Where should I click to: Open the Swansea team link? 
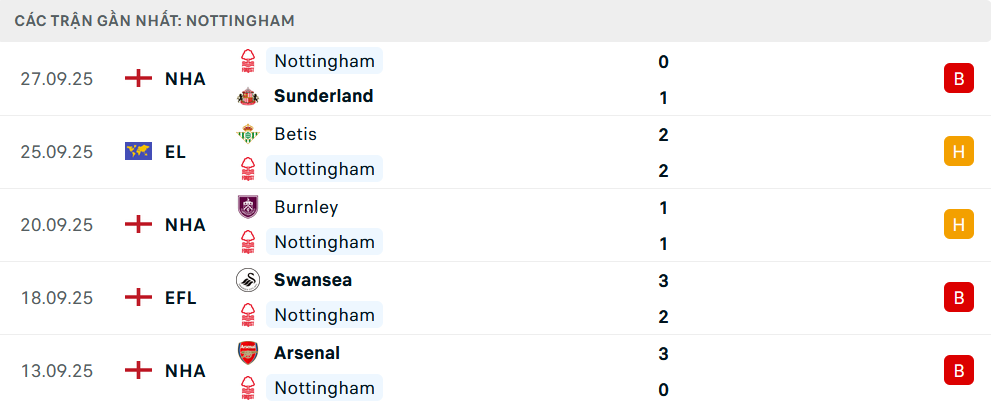312,280
